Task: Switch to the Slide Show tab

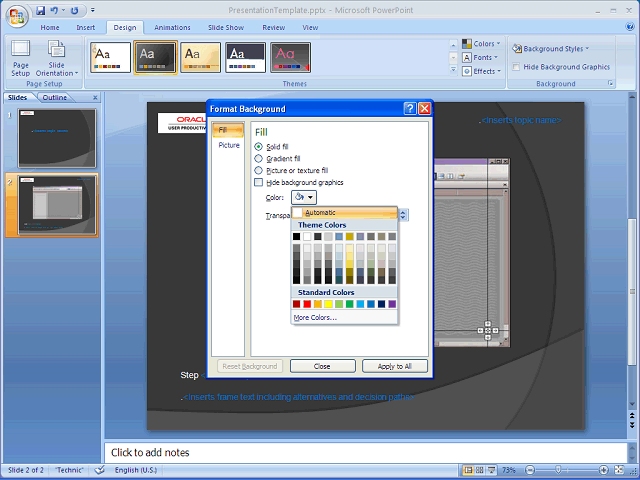Action: coord(226,27)
